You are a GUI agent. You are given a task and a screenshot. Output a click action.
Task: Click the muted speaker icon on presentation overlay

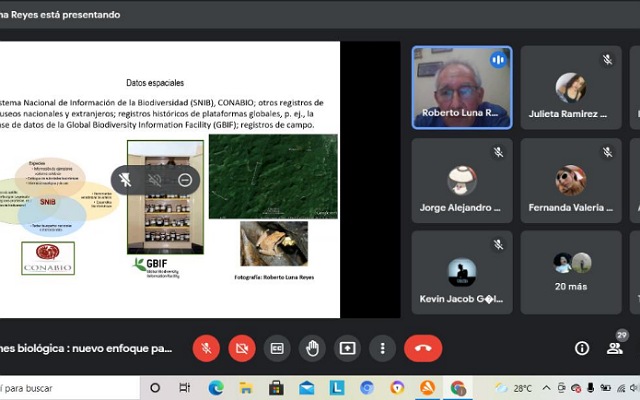[x=155, y=180]
